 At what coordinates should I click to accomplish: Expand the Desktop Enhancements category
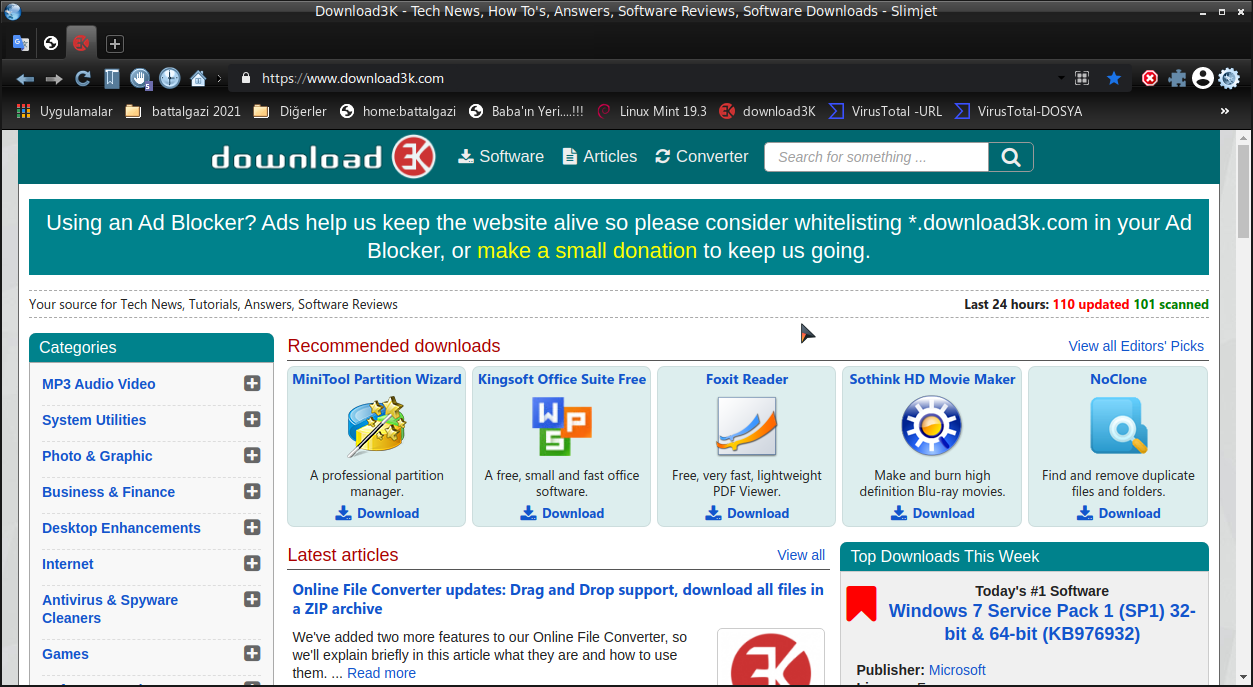[252, 527]
